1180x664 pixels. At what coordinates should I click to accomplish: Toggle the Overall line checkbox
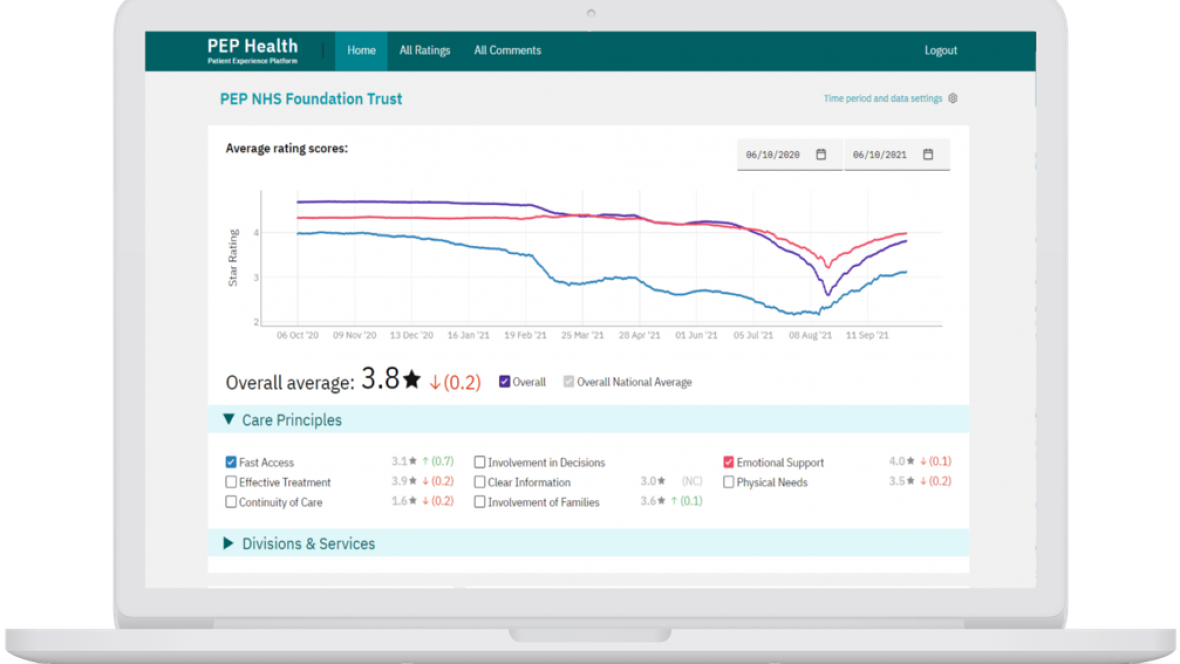(x=505, y=382)
